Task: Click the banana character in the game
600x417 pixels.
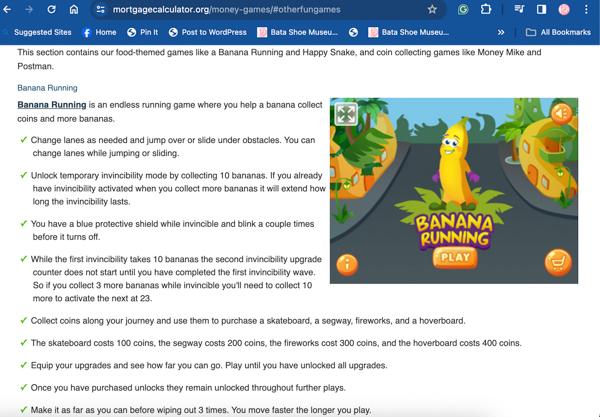Action: [x=455, y=165]
